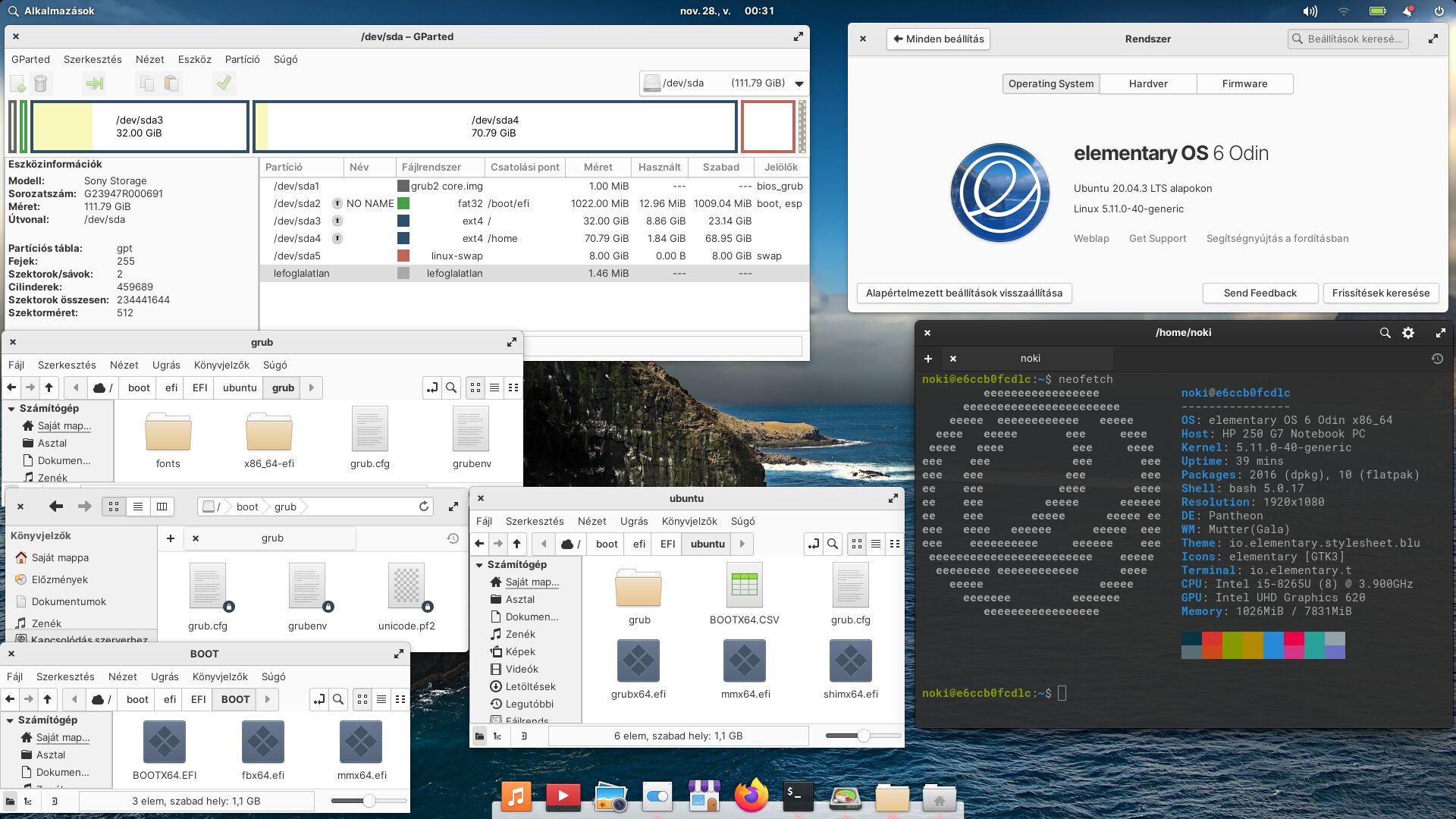Open the Weblap link
The width and height of the screenshot is (1456, 819).
[1091, 238]
